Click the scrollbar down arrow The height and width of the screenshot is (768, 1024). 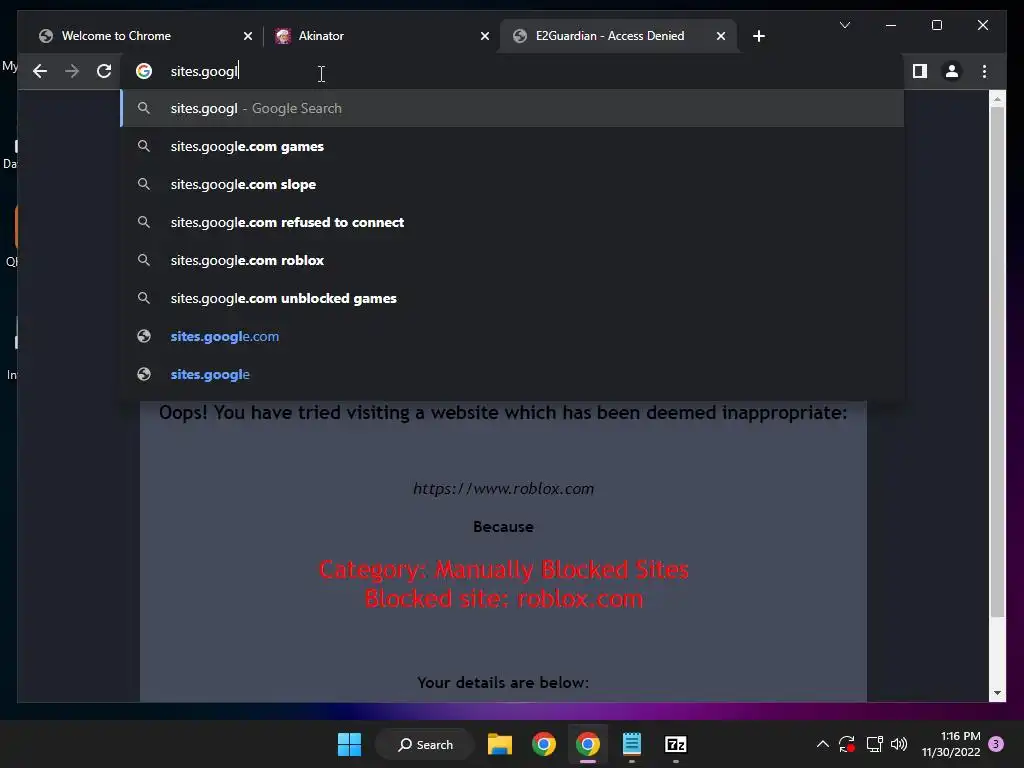coord(997,693)
